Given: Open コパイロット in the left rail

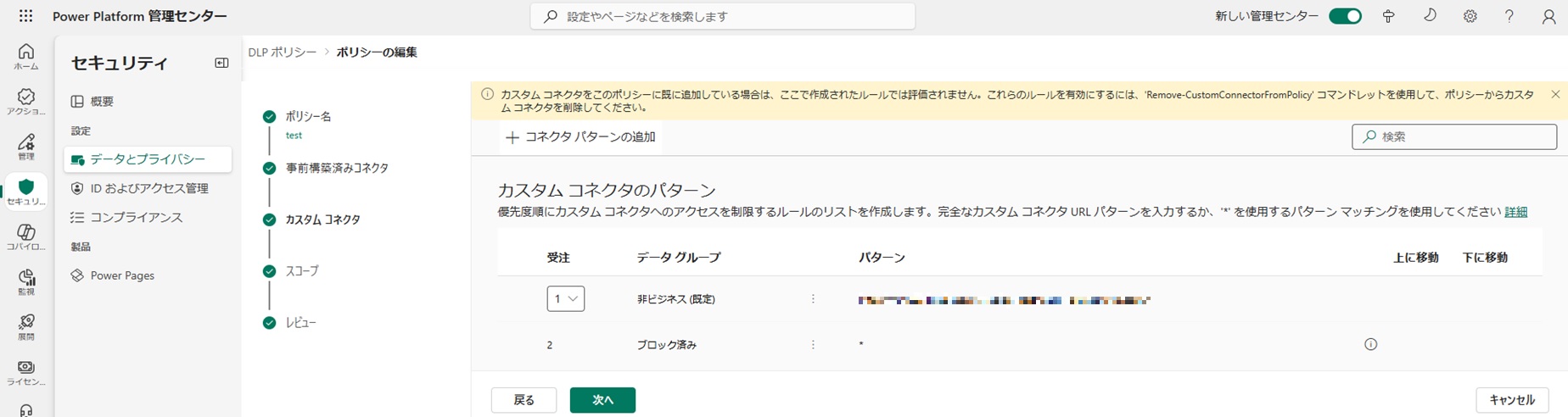Looking at the screenshot, I should coord(26,237).
